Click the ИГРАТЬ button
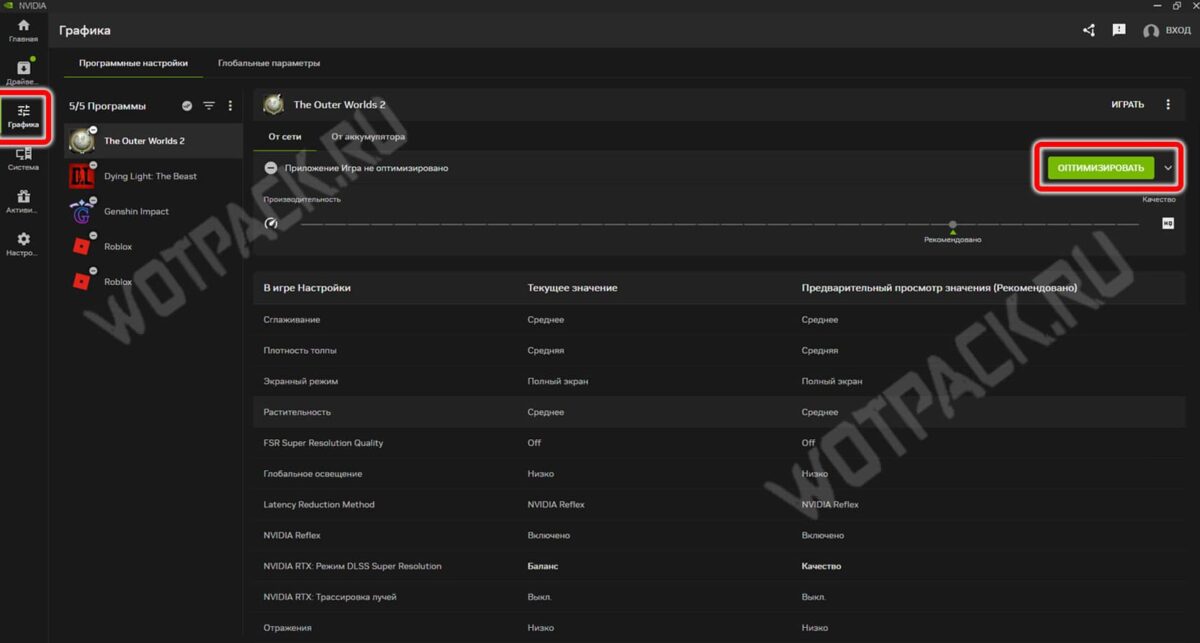 coord(1127,105)
